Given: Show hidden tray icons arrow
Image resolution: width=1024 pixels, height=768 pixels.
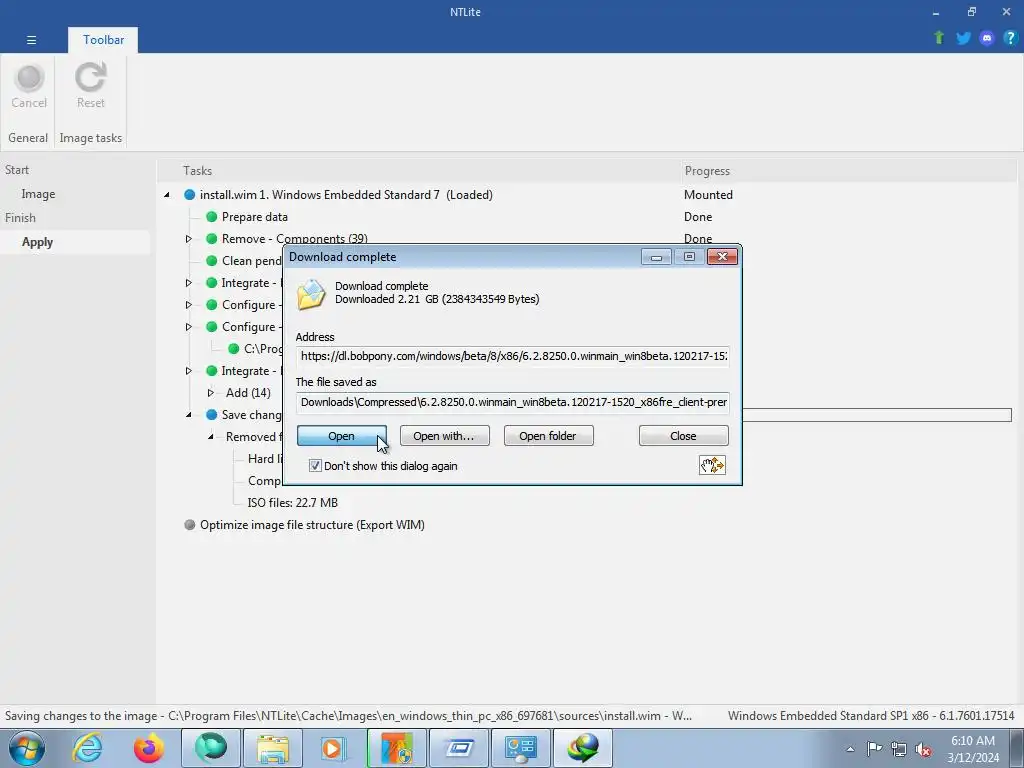Looking at the screenshot, I should point(850,749).
